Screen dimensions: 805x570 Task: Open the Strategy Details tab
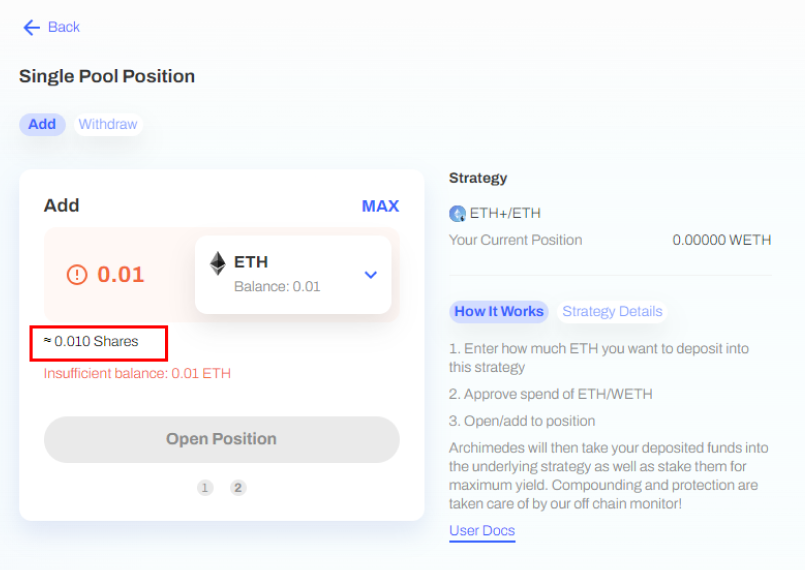pos(612,312)
